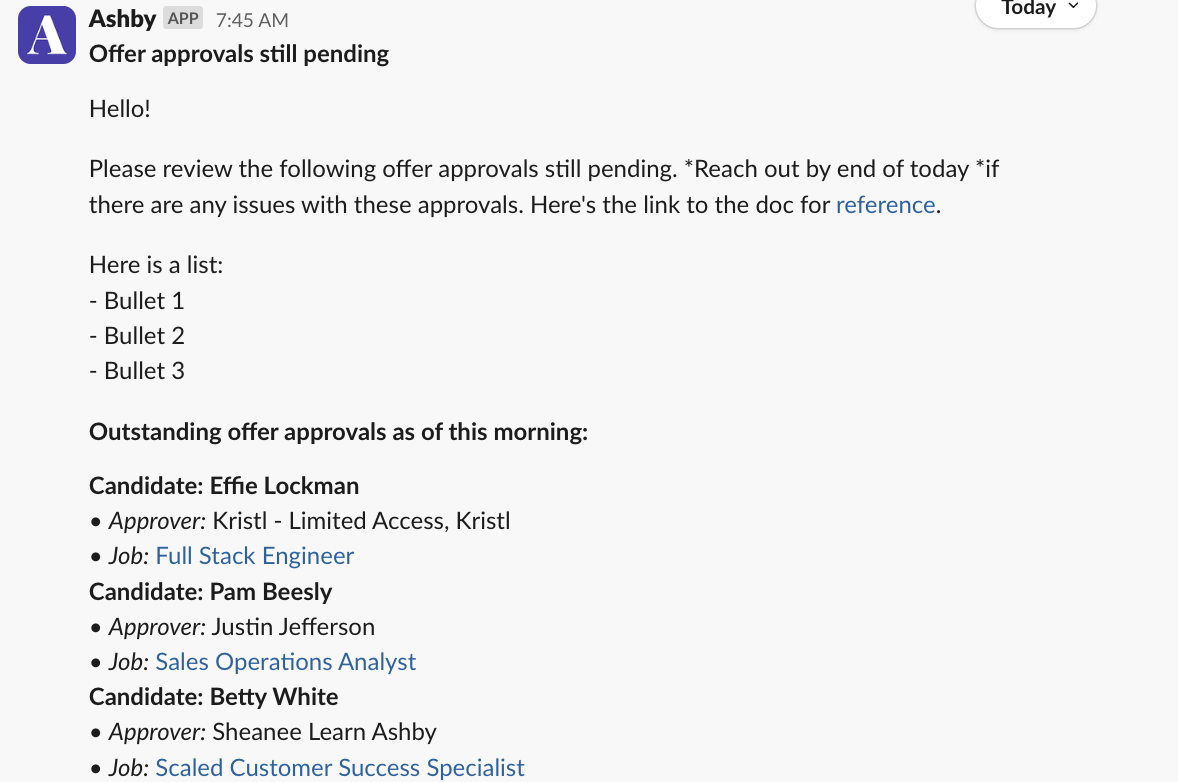The height and width of the screenshot is (782, 1178).
Task: Select the 'Offer approvals still pending' title
Action: (239, 54)
